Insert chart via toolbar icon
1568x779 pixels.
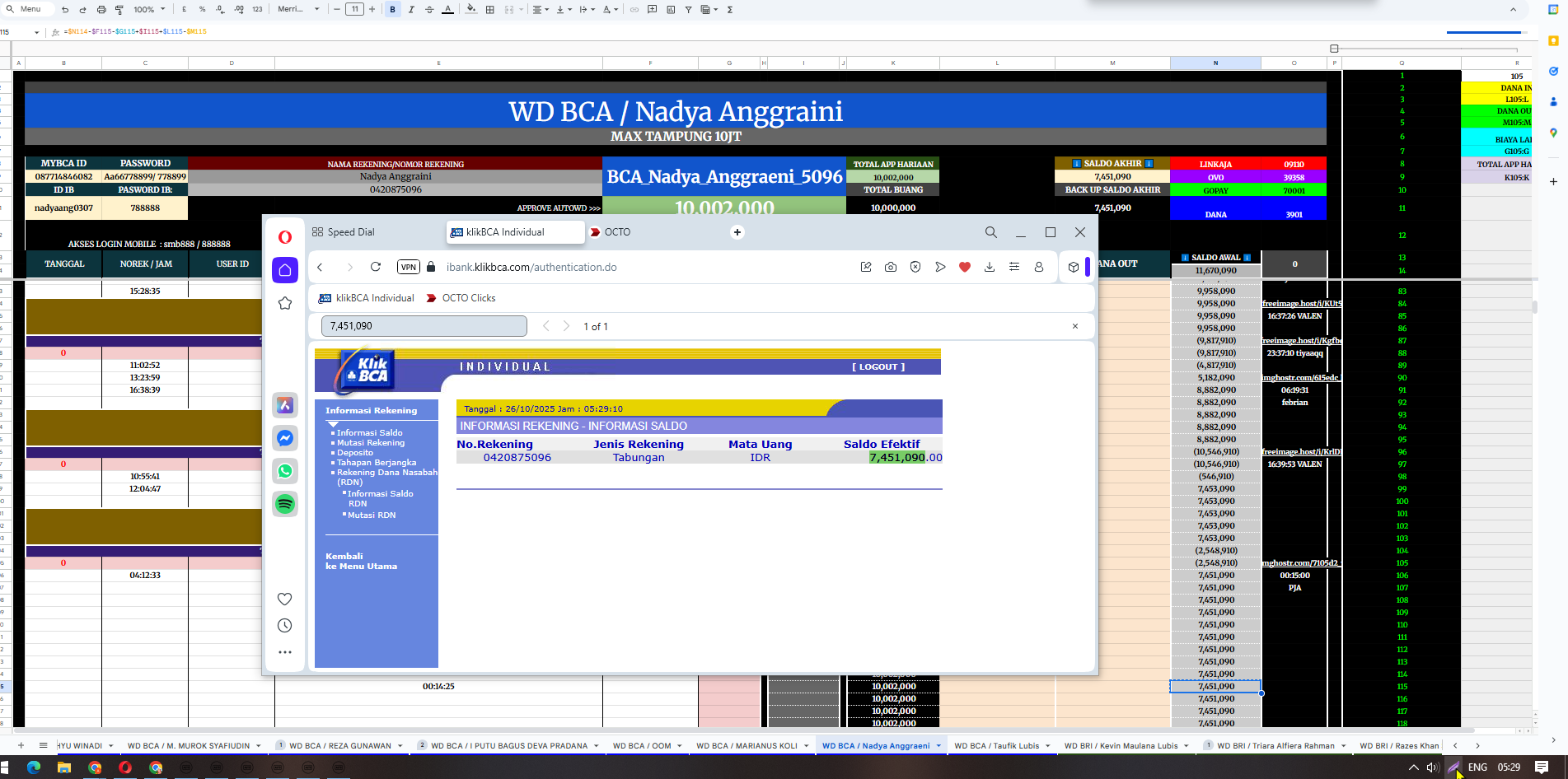pos(671,10)
